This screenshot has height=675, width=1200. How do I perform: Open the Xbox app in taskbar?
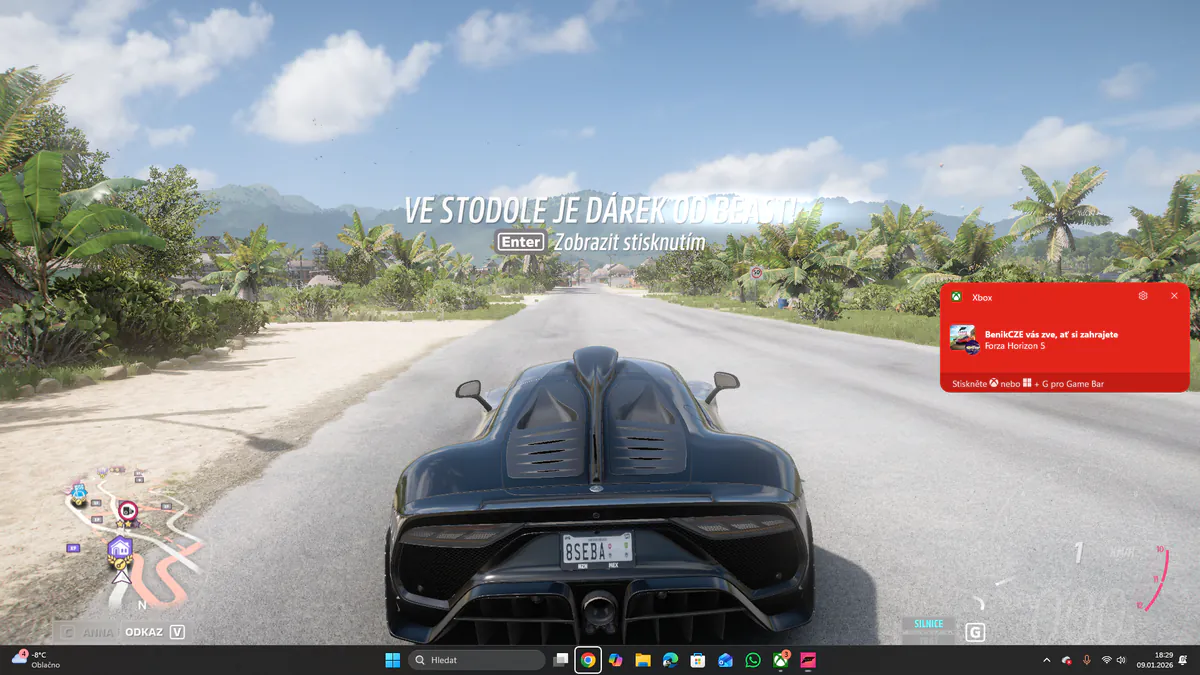(x=780, y=660)
